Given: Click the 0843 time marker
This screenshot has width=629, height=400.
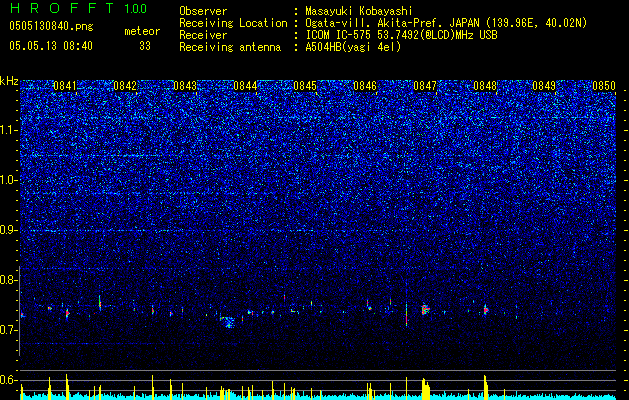Looking at the screenshot, I should [185, 86].
